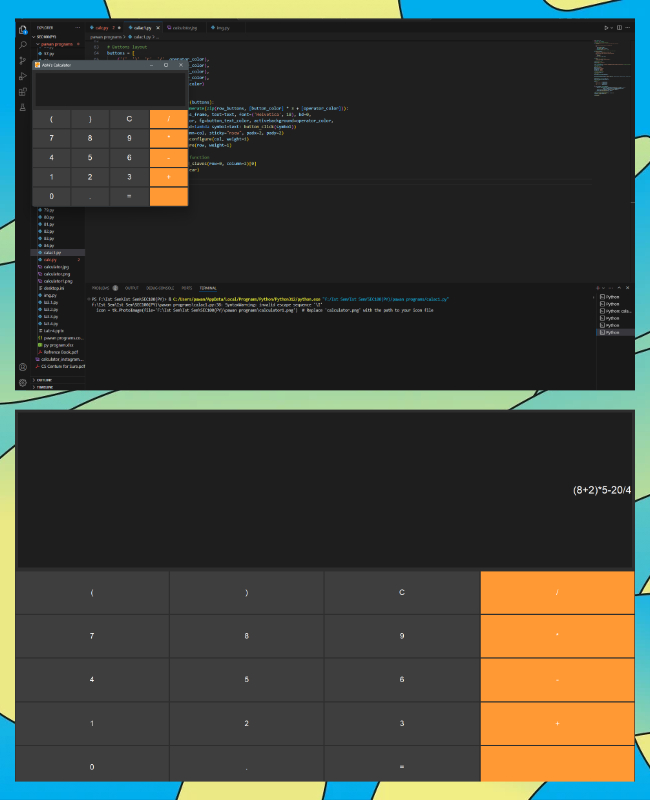Open the run button dropdown arrow
The width and height of the screenshot is (650, 800).
[611, 28]
